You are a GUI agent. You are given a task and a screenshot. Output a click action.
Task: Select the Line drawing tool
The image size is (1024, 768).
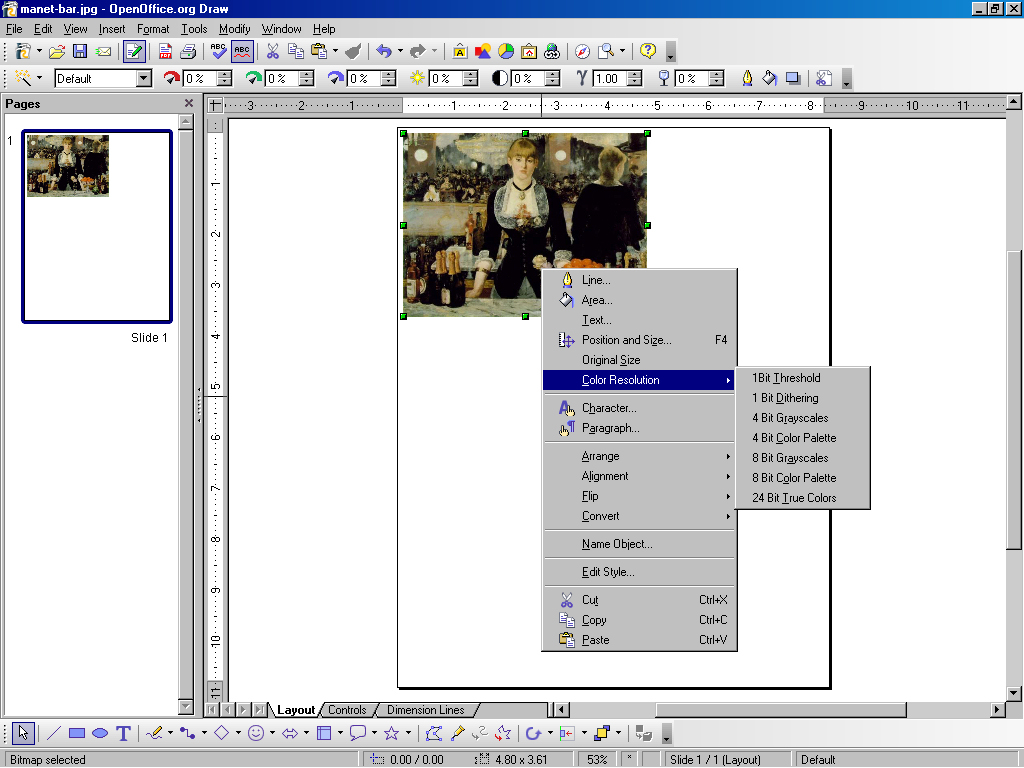(54, 733)
